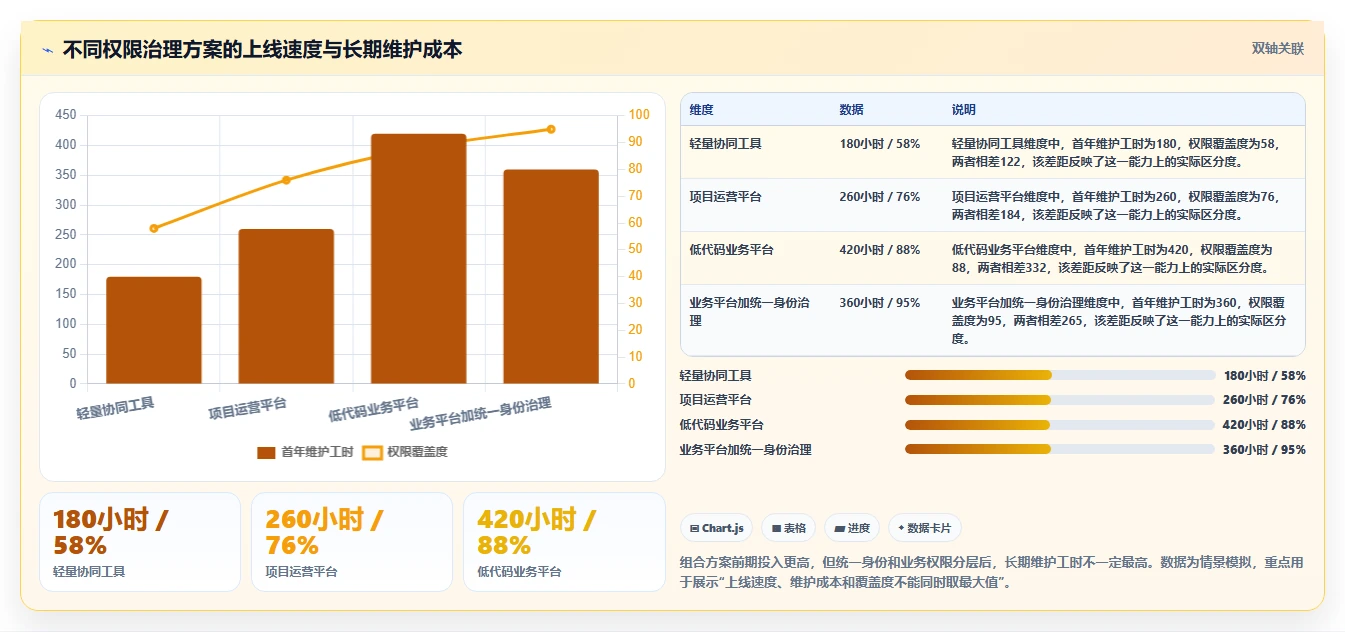
Task: Click the line point at value 95
Action: pyautogui.click(x=551, y=129)
